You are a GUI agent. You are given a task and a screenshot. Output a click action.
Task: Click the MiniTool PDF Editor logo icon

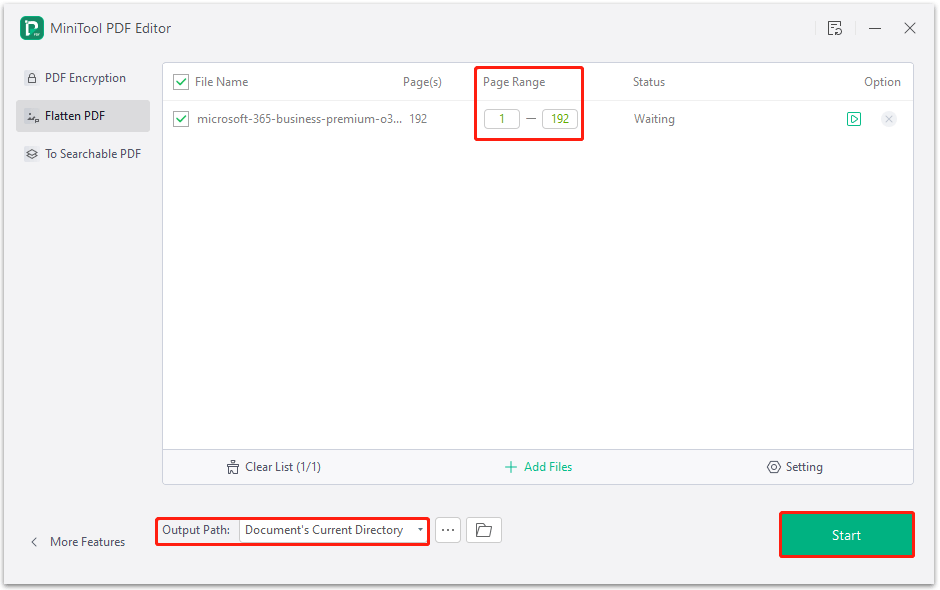point(31,28)
